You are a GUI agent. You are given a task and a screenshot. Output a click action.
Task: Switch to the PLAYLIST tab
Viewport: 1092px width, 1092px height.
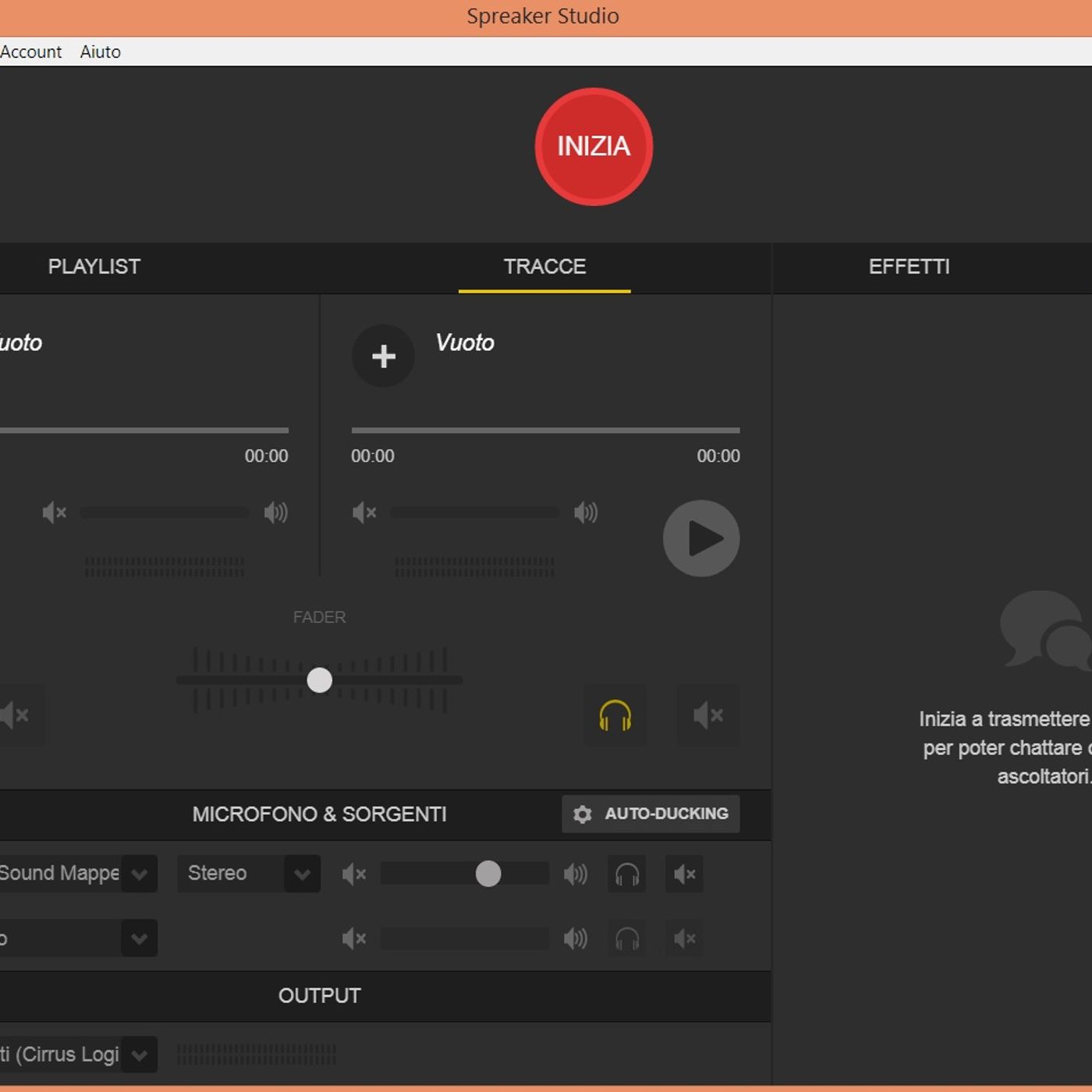point(94,267)
